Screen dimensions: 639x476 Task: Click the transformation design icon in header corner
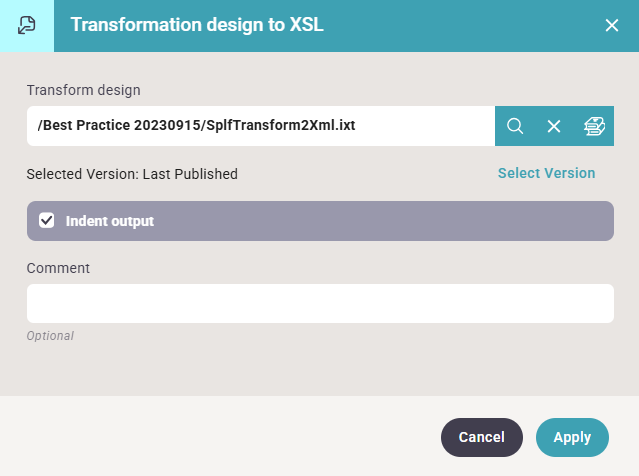(27, 26)
